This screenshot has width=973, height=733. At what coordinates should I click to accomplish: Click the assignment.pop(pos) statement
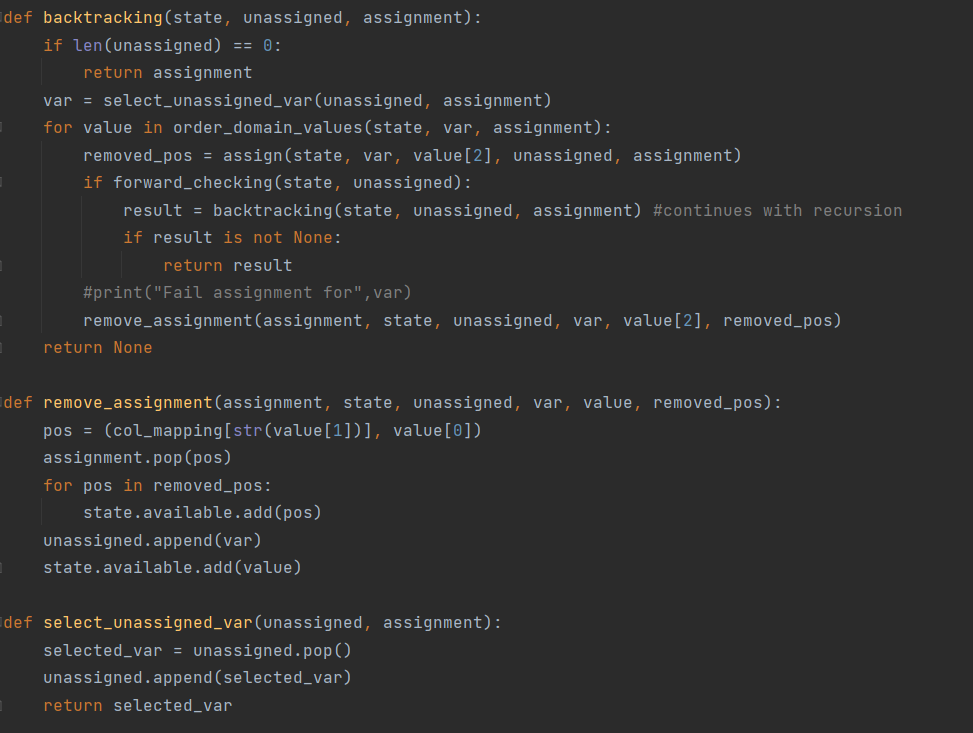[x=137, y=458]
